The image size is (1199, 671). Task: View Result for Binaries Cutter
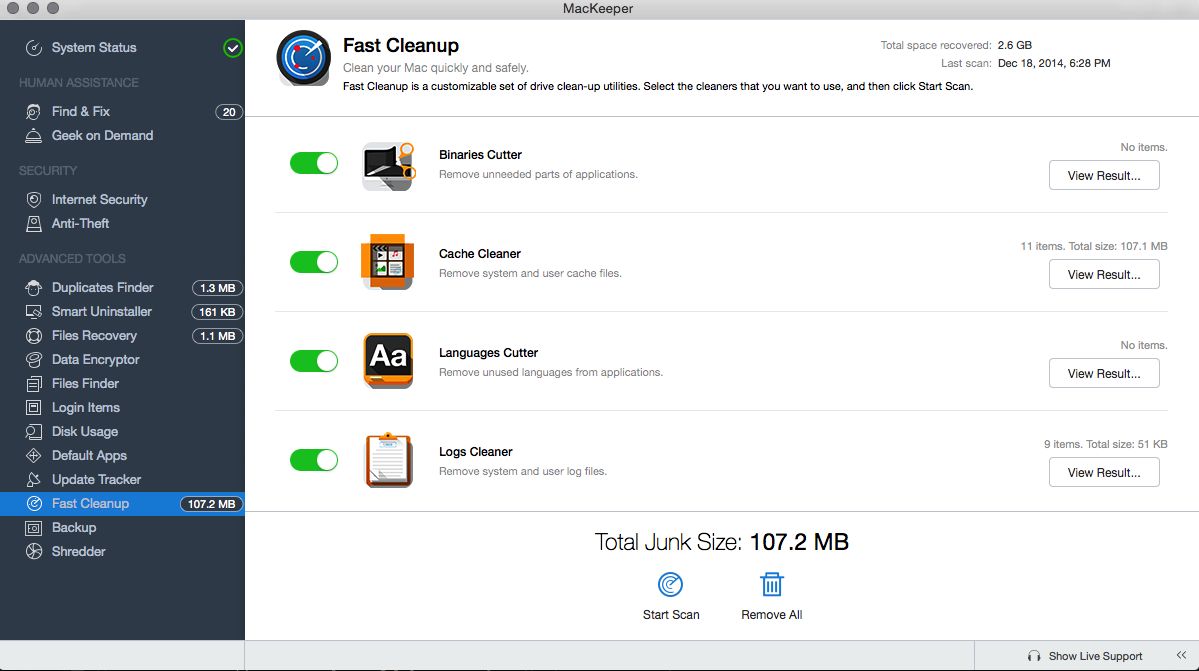tap(1103, 176)
